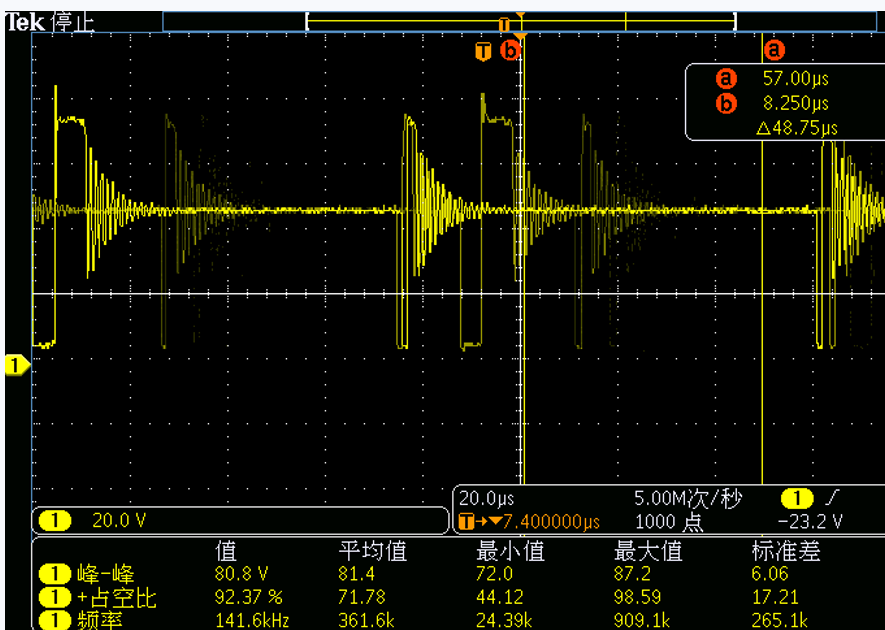Click cursor a icon in readout box
Image resolution: width=885 pixels, height=630 pixels.
pos(726,78)
